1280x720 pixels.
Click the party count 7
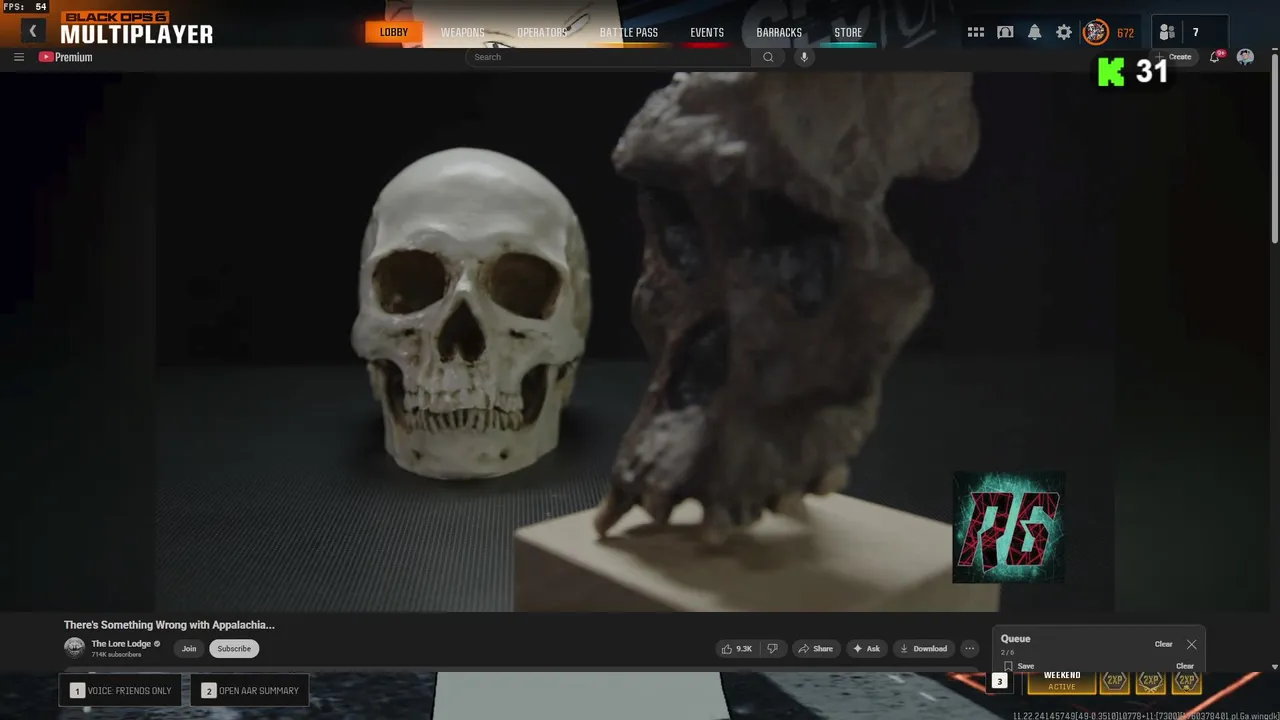pos(1195,33)
